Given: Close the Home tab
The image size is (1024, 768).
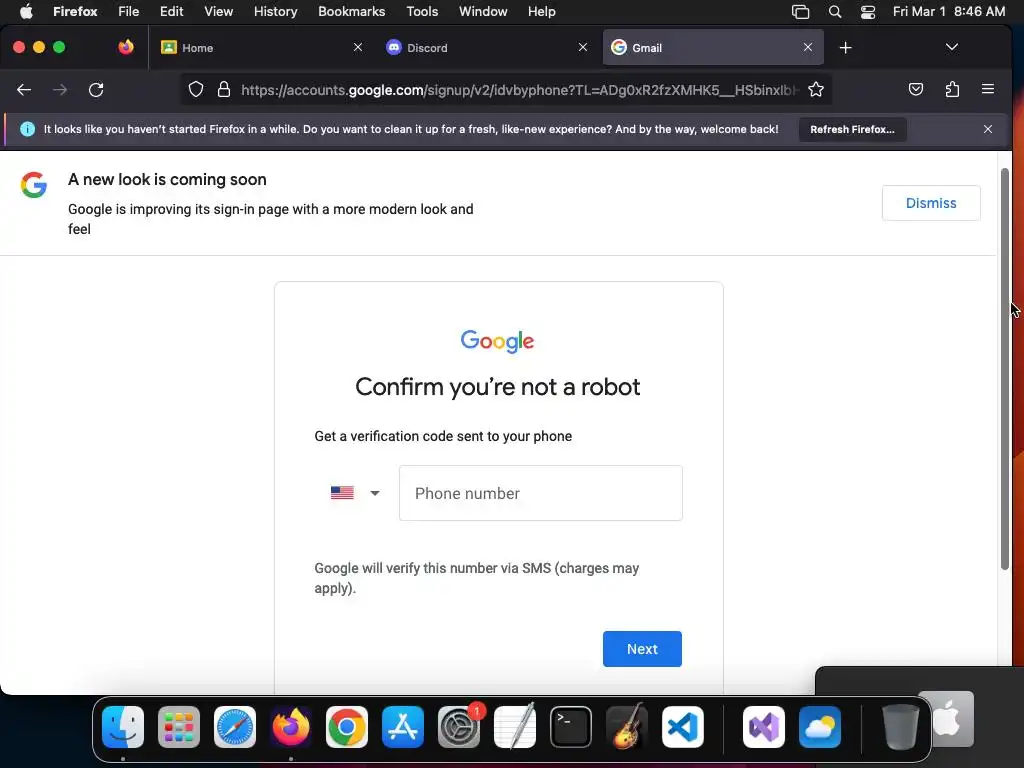Looking at the screenshot, I should tap(358, 47).
